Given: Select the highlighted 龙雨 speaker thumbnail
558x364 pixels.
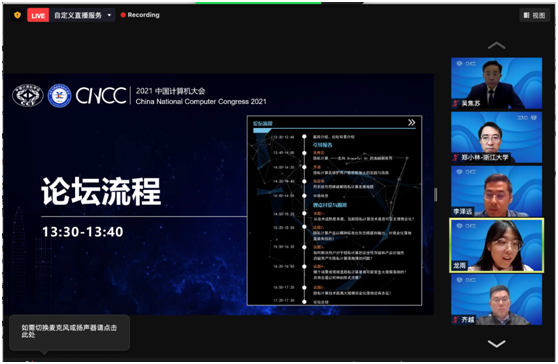Looking at the screenshot, I should pyautogui.click(x=496, y=246).
